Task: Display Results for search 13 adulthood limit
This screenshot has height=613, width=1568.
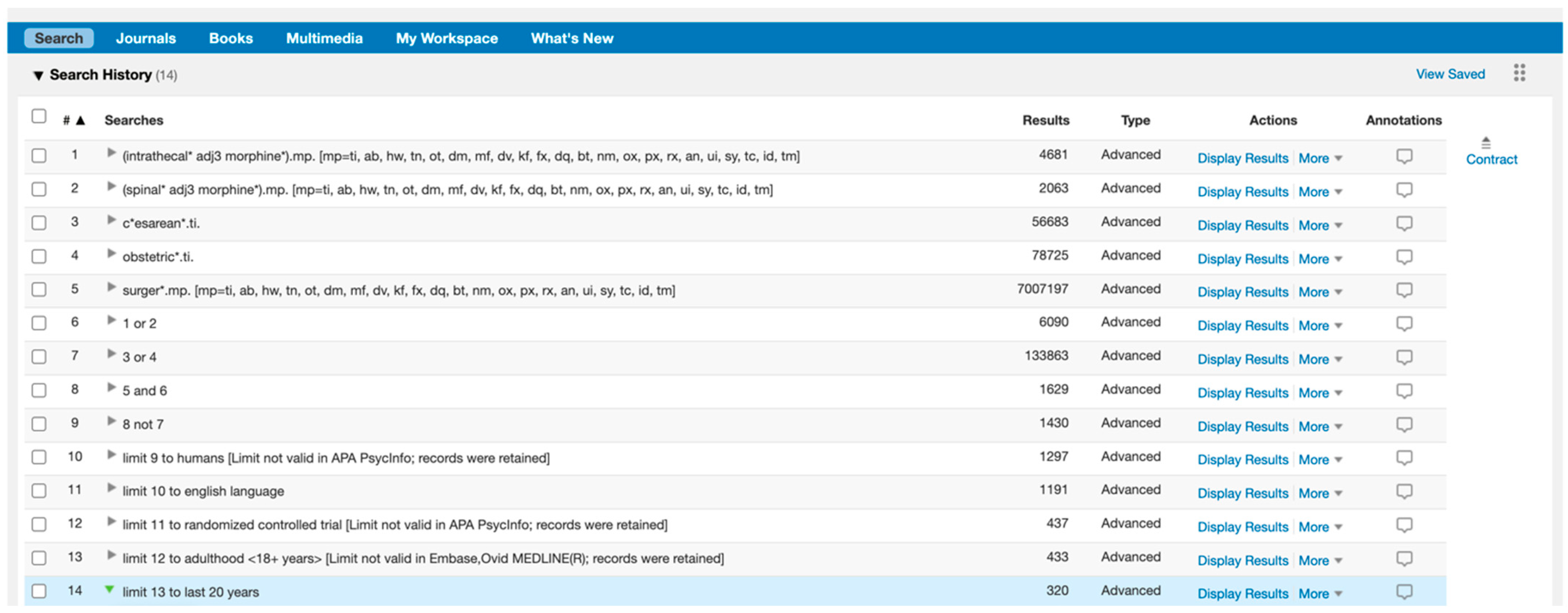Action: (1243, 560)
